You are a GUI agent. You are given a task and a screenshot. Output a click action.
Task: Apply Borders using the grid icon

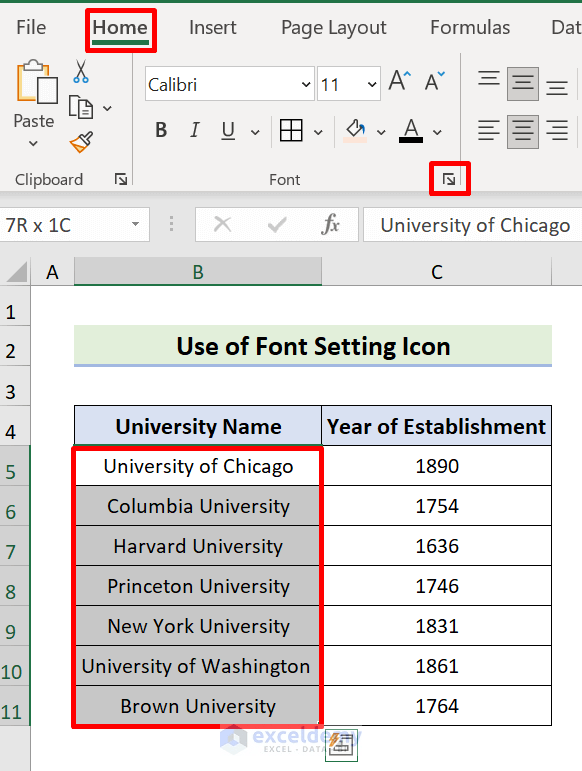coord(291,131)
